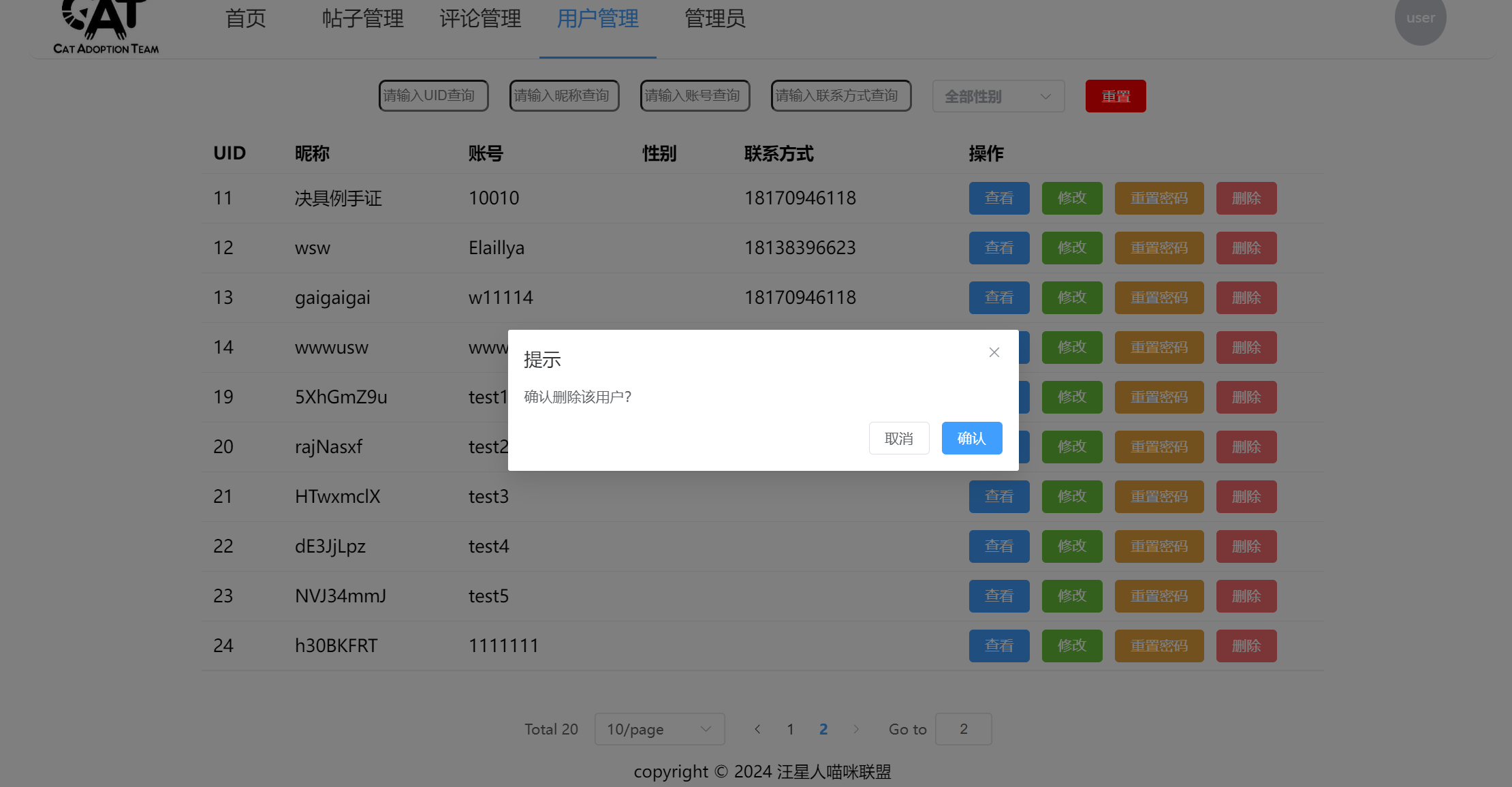Click 修改 for user NVJ34mmJ
Screen dimensions: 1512x787
tap(1071, 596)
